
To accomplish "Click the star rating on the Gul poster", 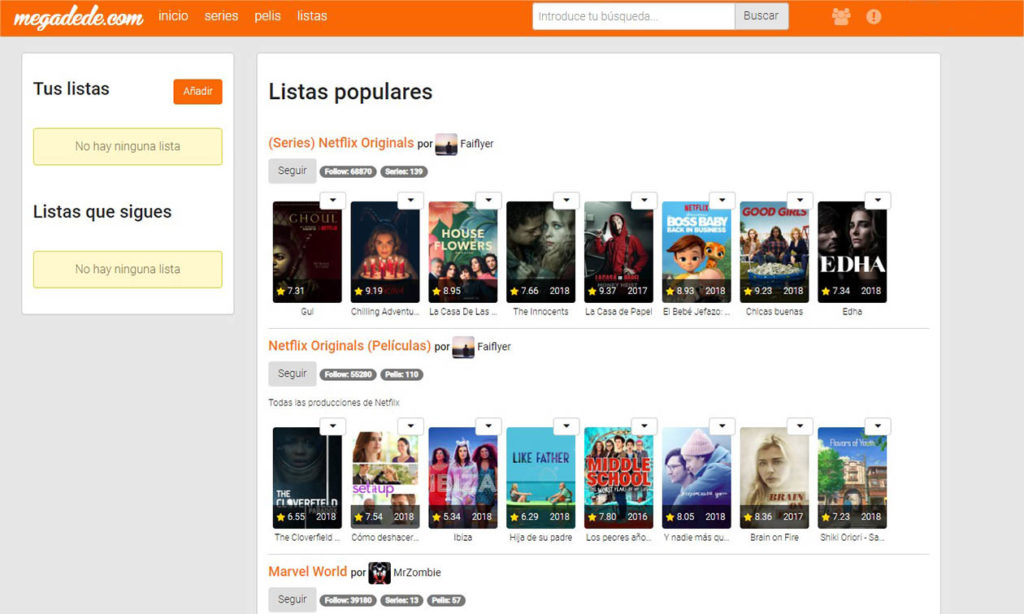I will coord(288,293).
